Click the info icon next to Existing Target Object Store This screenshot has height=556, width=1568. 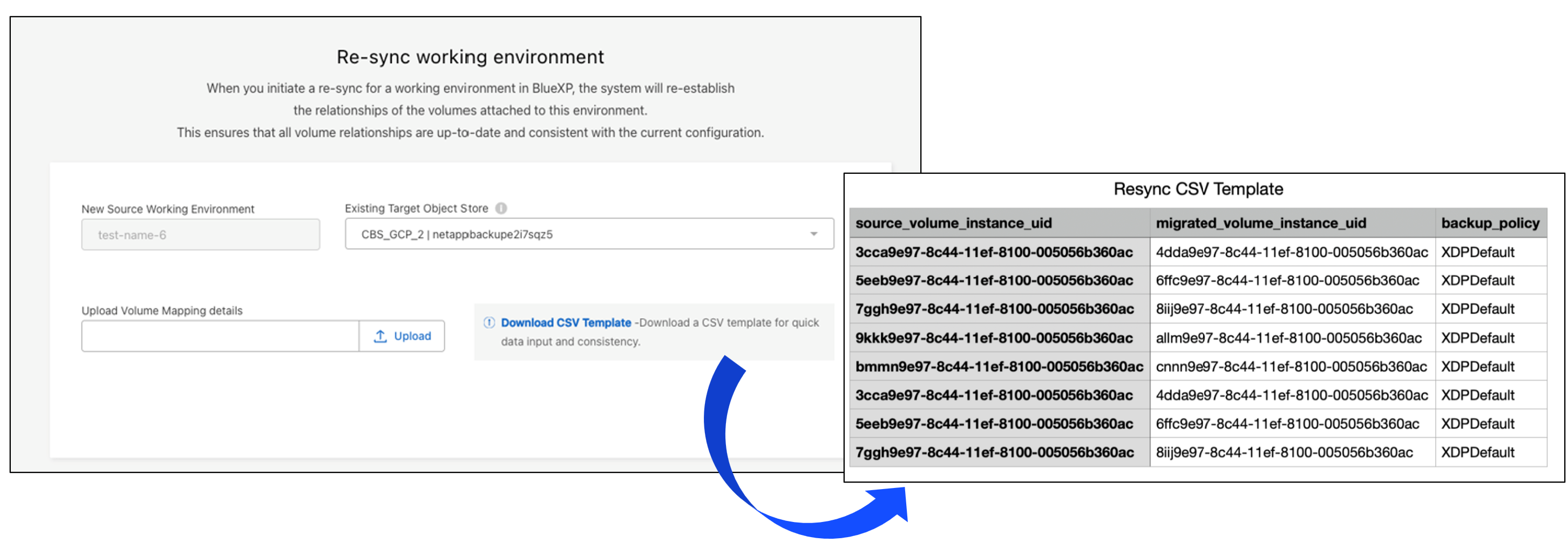500,208
